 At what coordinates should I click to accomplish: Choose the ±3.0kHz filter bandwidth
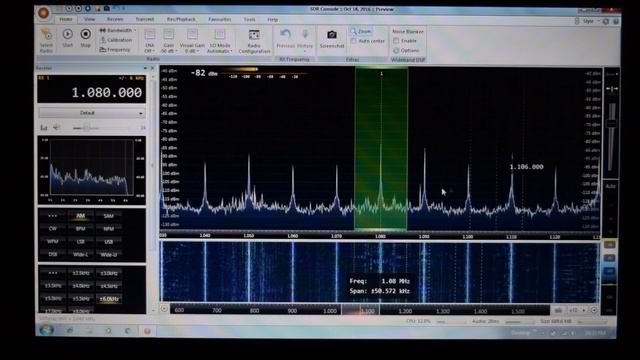(109, 273)
